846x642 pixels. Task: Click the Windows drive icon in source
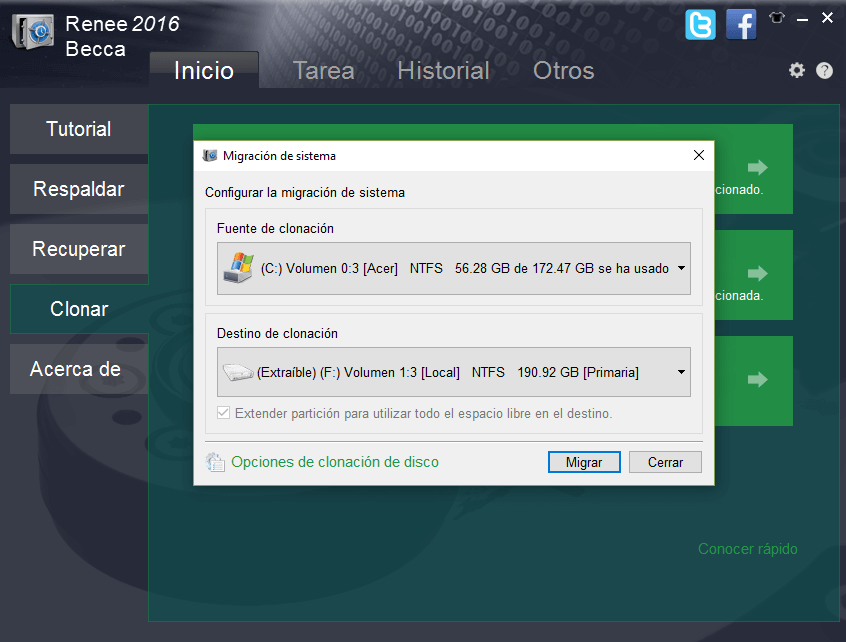(238, 268)
